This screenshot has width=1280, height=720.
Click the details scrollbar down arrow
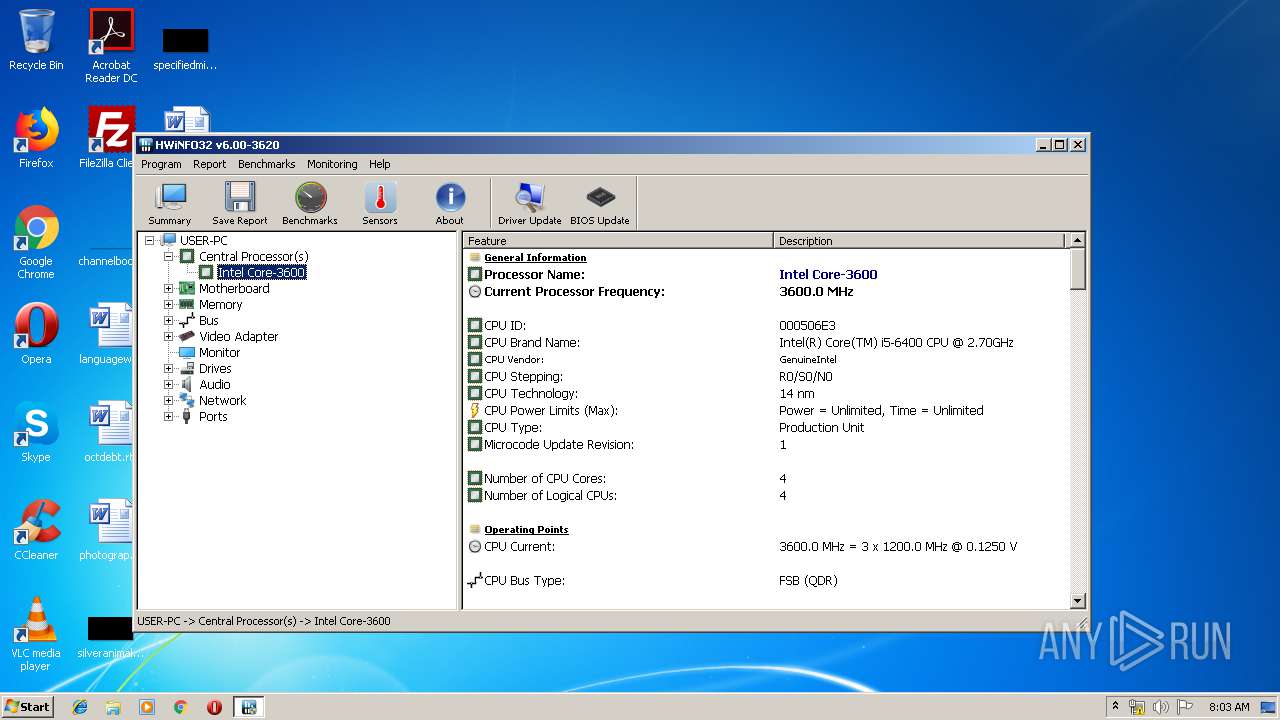click(x=1077, y=601)
